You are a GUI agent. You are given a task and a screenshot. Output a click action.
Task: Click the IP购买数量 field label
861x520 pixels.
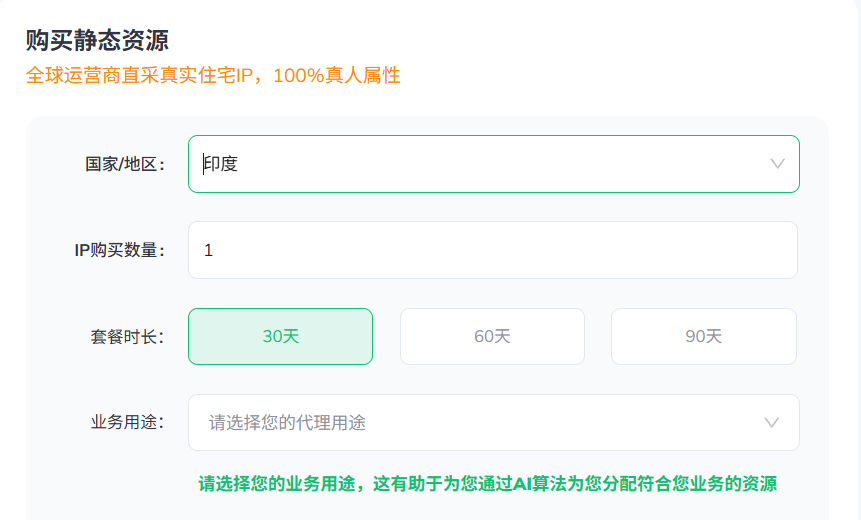click(119, 250)
